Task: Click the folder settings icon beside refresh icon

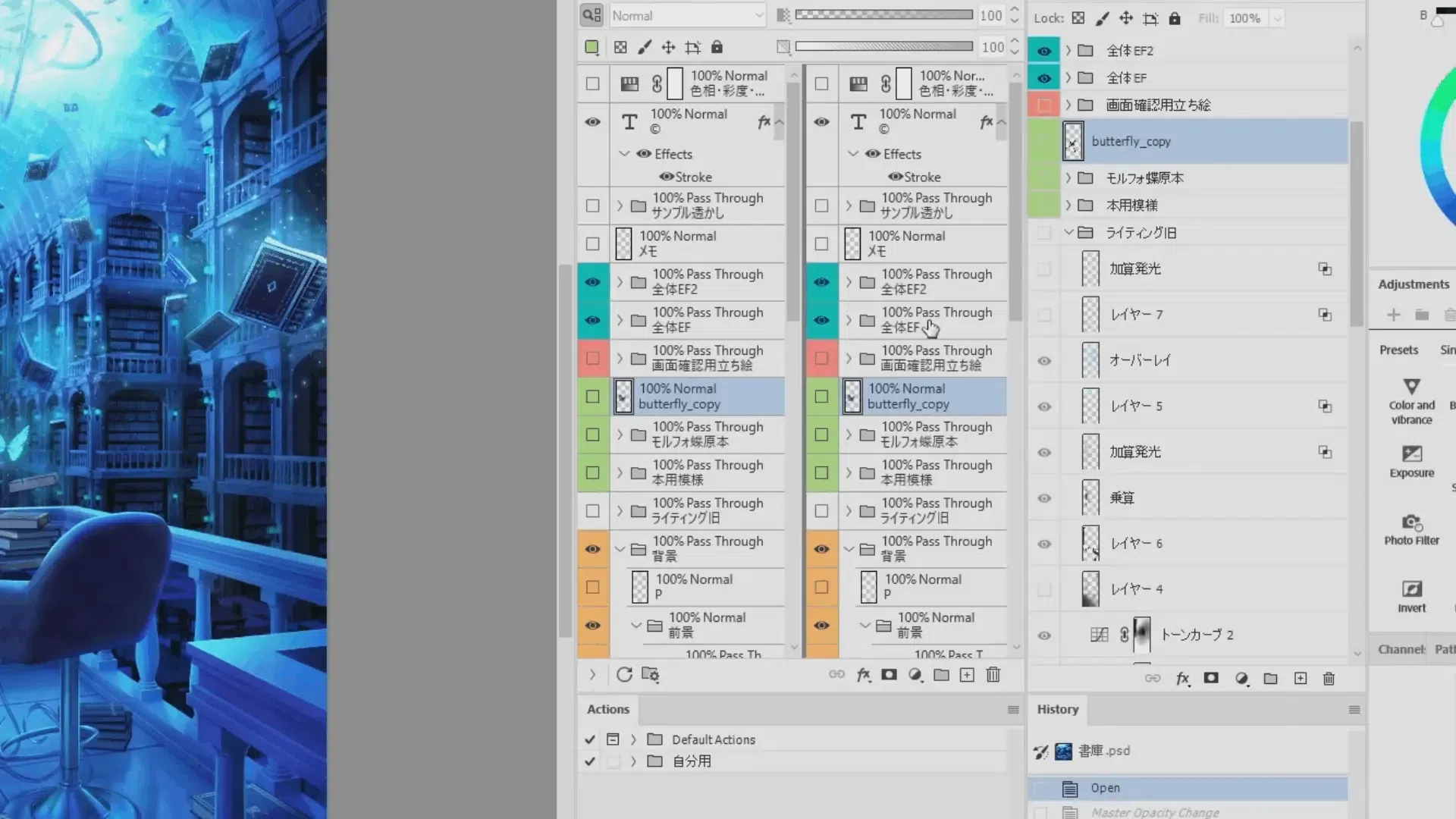Action: tap(651, 674)
